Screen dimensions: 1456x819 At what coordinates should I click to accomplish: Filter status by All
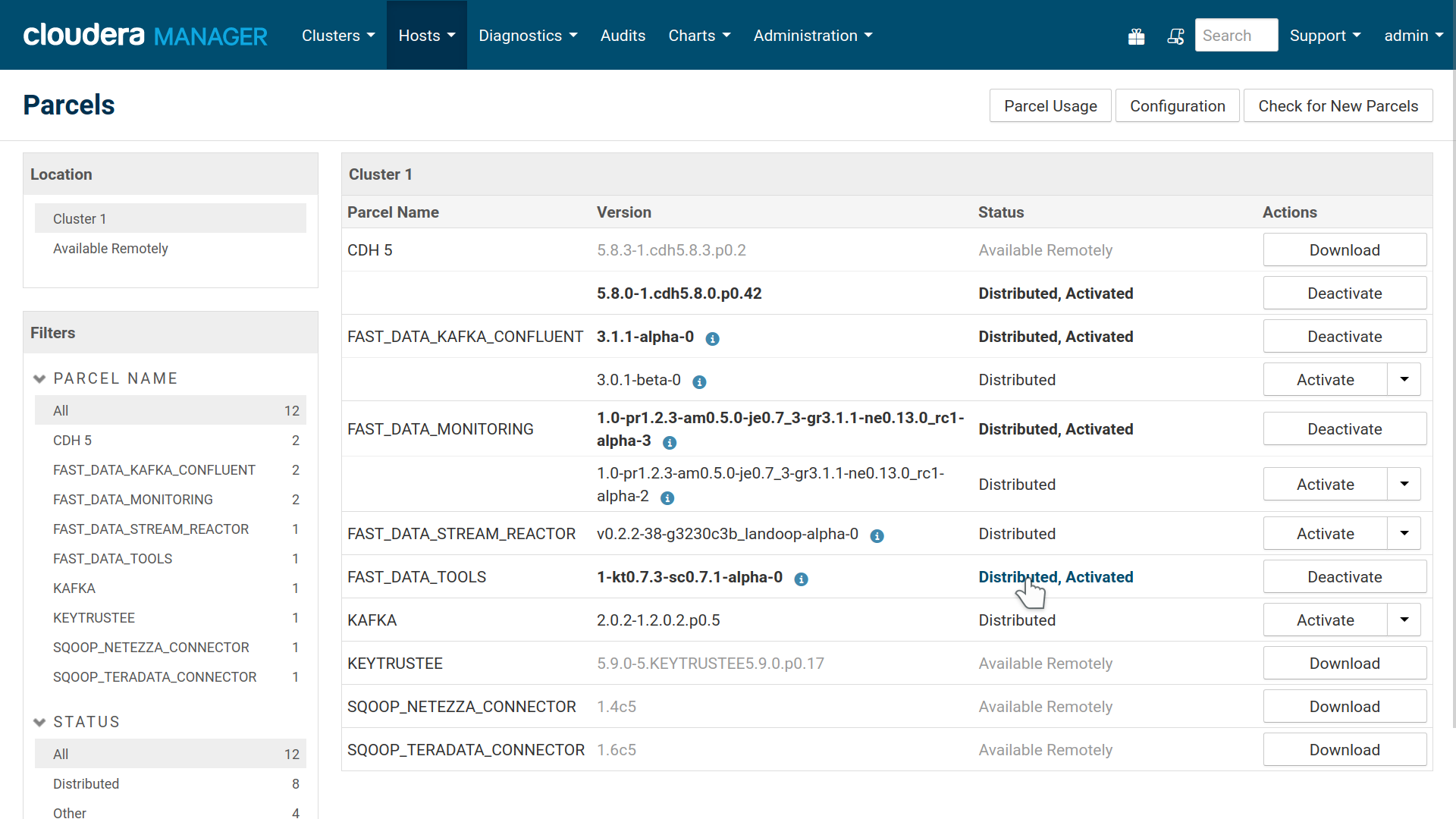tap(171, 754)
